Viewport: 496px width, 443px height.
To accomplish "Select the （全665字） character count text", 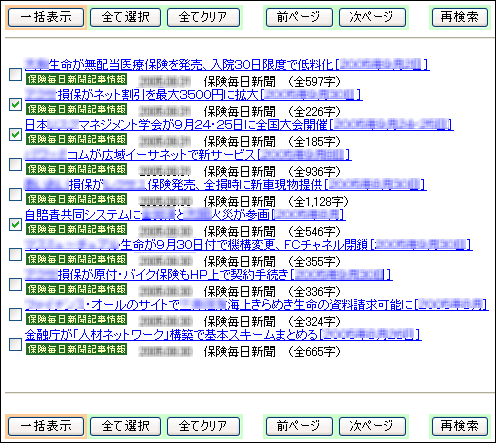I will click(314, 352).
